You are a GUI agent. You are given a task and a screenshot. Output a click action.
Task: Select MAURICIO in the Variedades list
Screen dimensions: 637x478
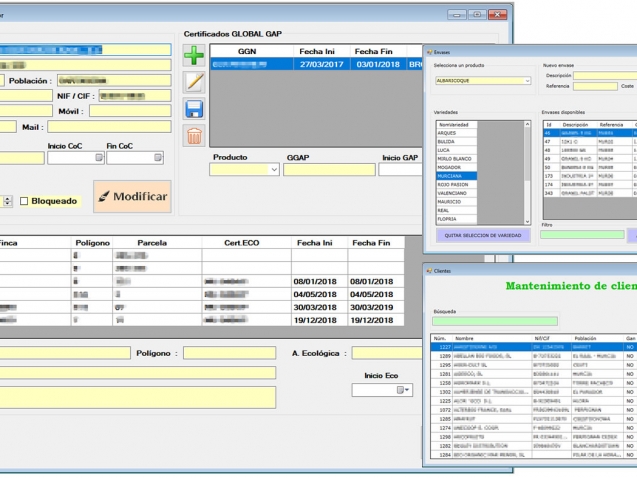coord(457,202)
